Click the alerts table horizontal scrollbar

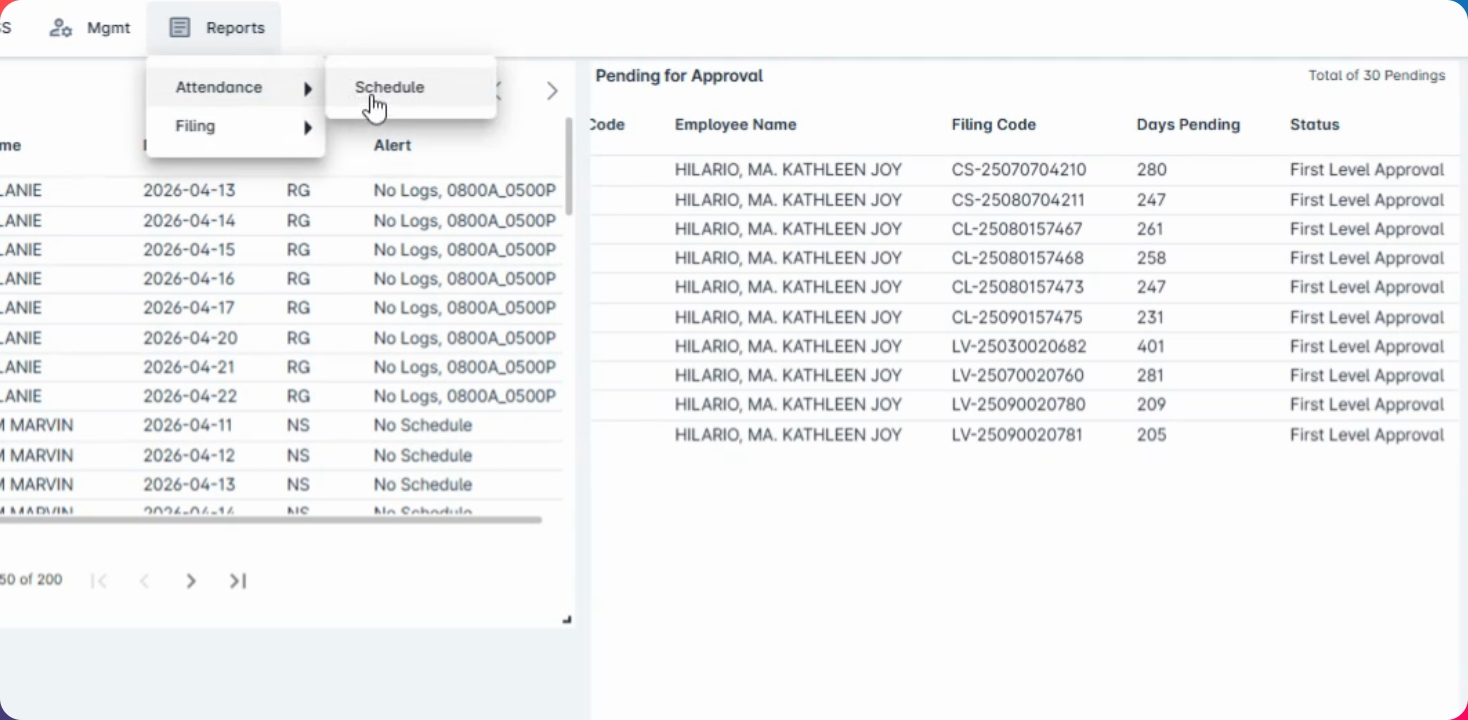[270, 520]
